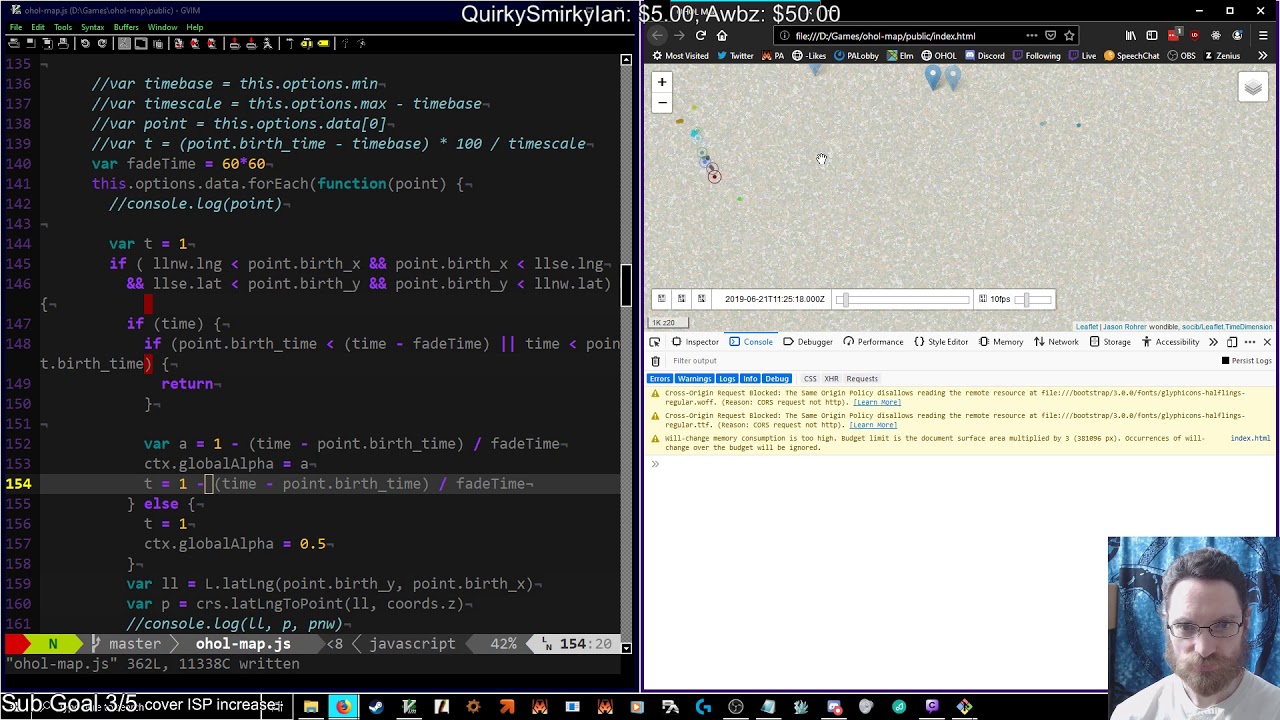Click the Open file icon in GVIM toolbar
The image size is (1280, 720).
pos(14,43)
